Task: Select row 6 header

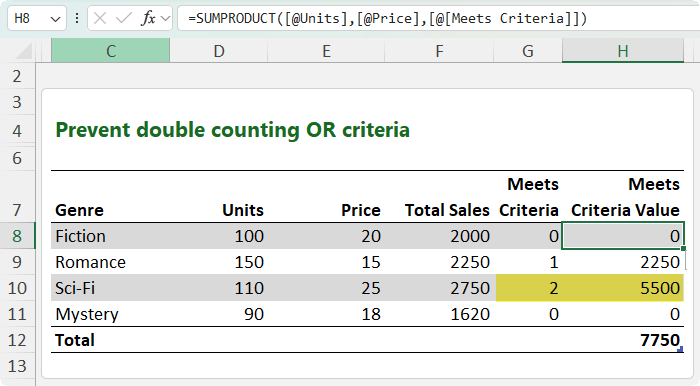Action: click(x=17, y=158)
